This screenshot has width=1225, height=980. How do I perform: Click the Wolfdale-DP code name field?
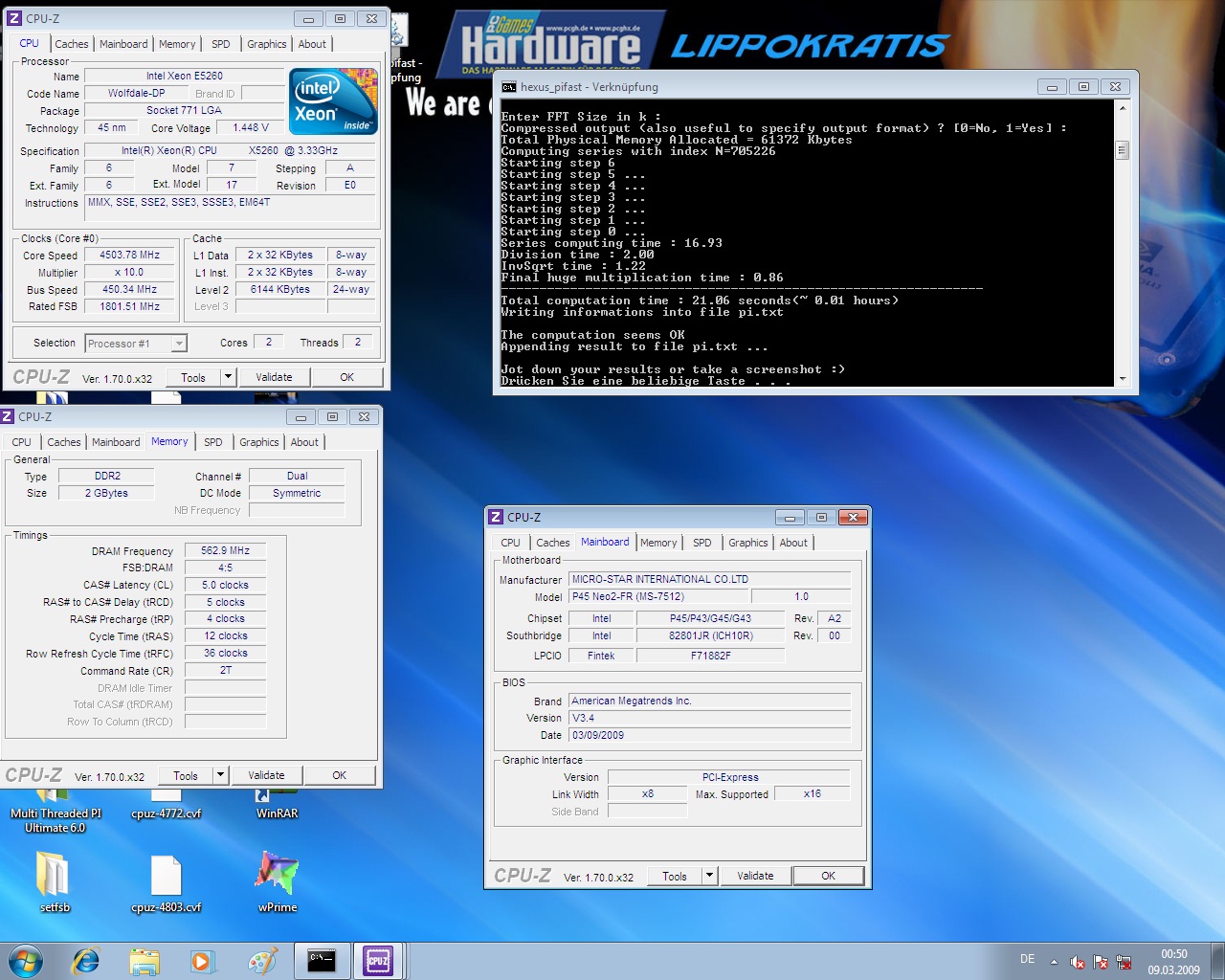pyautogui.click(x=136, y=93)
